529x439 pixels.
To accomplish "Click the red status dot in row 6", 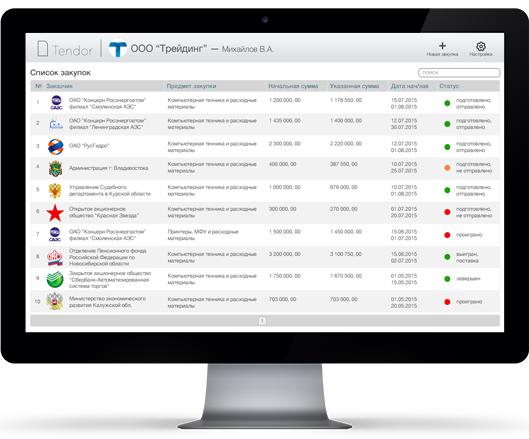I will pos(447,212).
